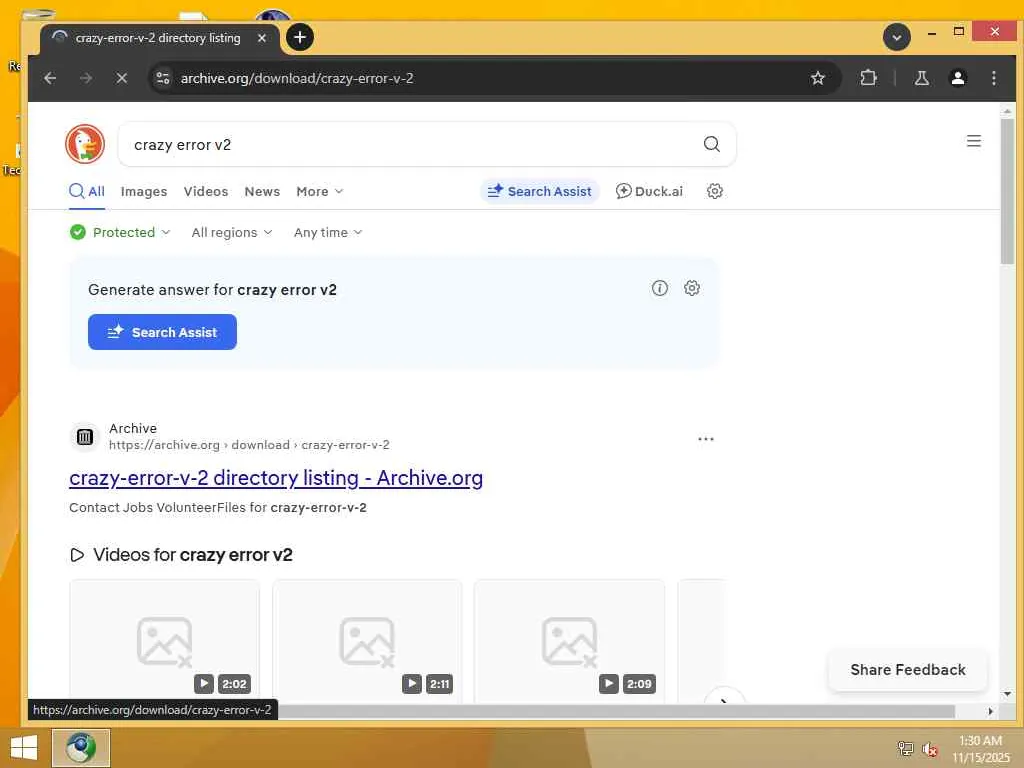Open the hamburger menu on the page
The width and height of the screenshot is (1024, 768).
pos(974,141)
